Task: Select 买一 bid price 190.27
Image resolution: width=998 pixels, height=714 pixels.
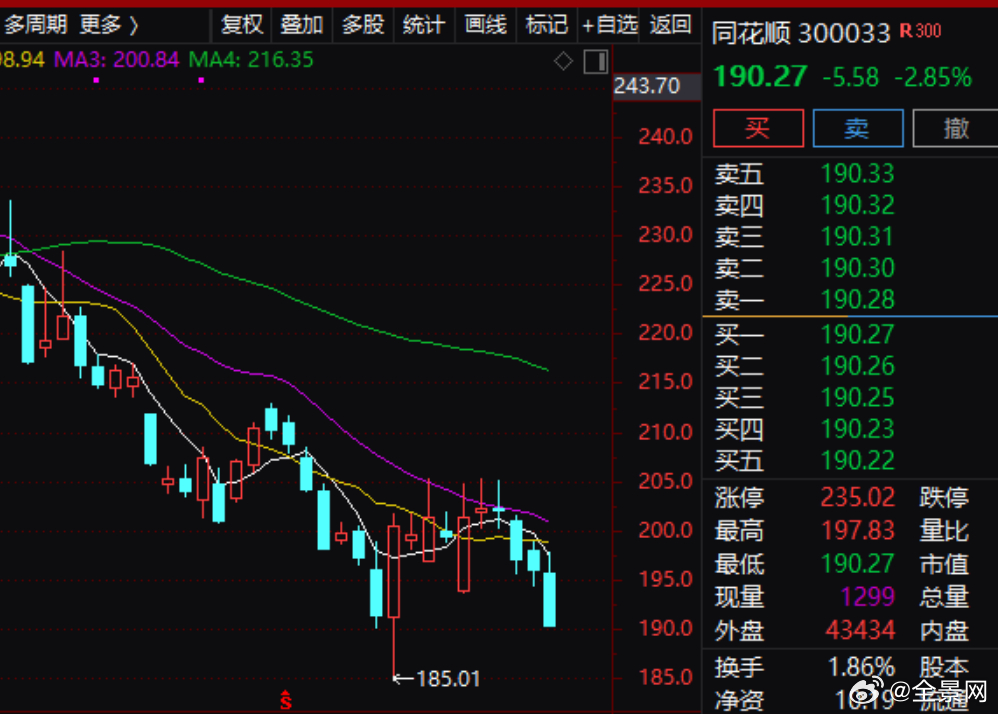Action: (857, 335)
